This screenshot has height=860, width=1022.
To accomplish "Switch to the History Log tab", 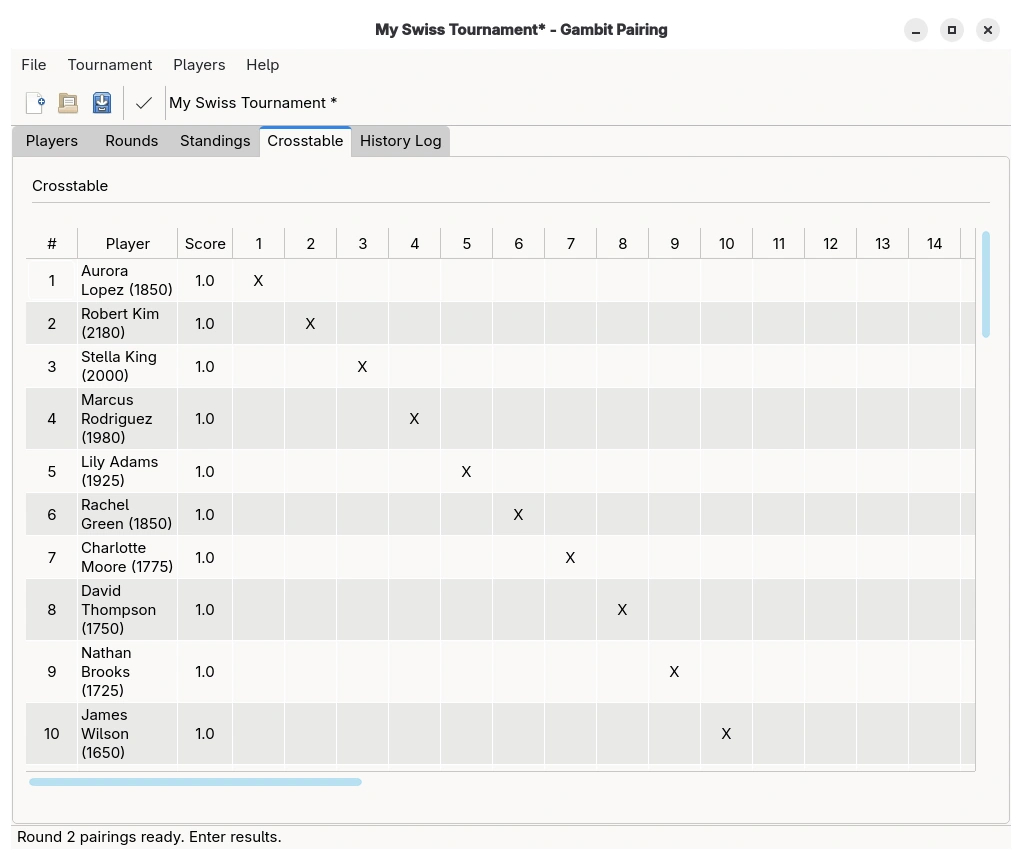I will pyautogui.click(x=400, y=141).
